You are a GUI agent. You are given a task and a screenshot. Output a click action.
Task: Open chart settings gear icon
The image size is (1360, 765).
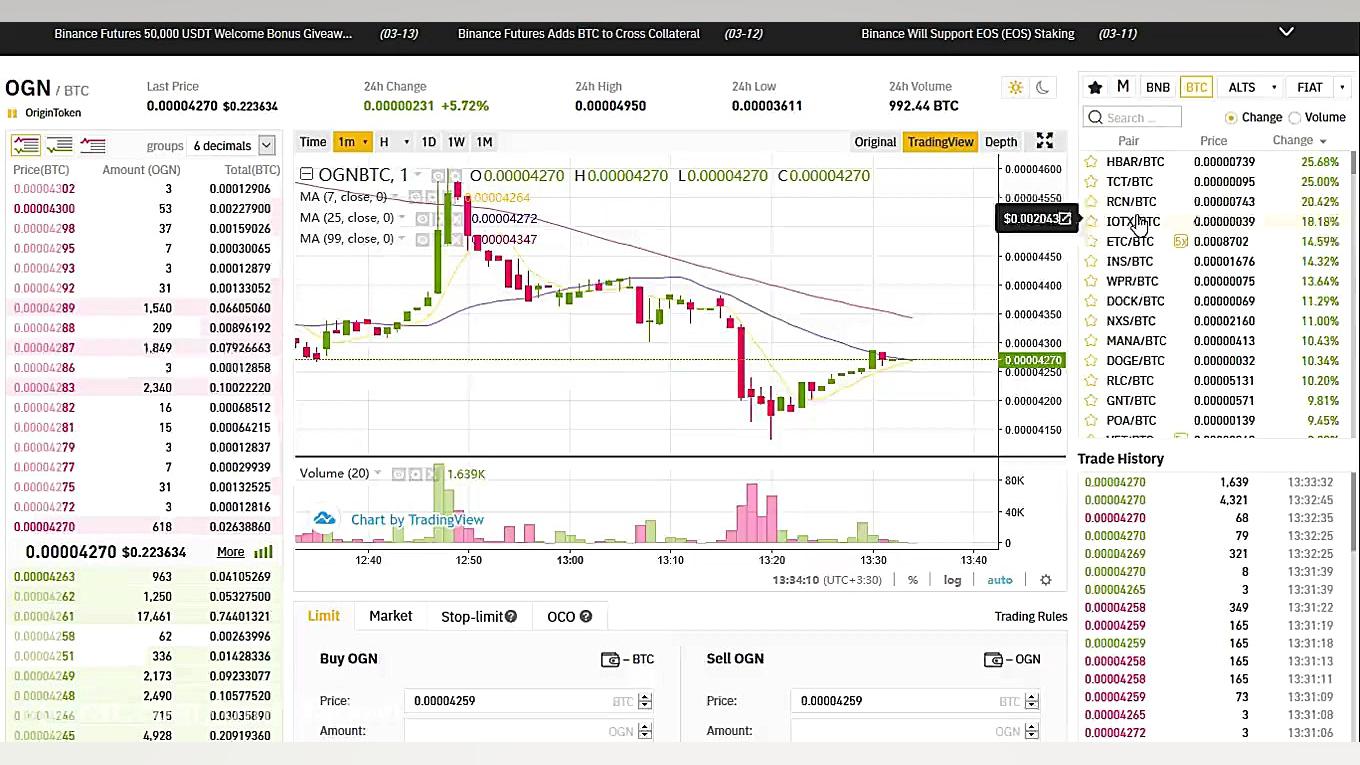click(1046, 580)
